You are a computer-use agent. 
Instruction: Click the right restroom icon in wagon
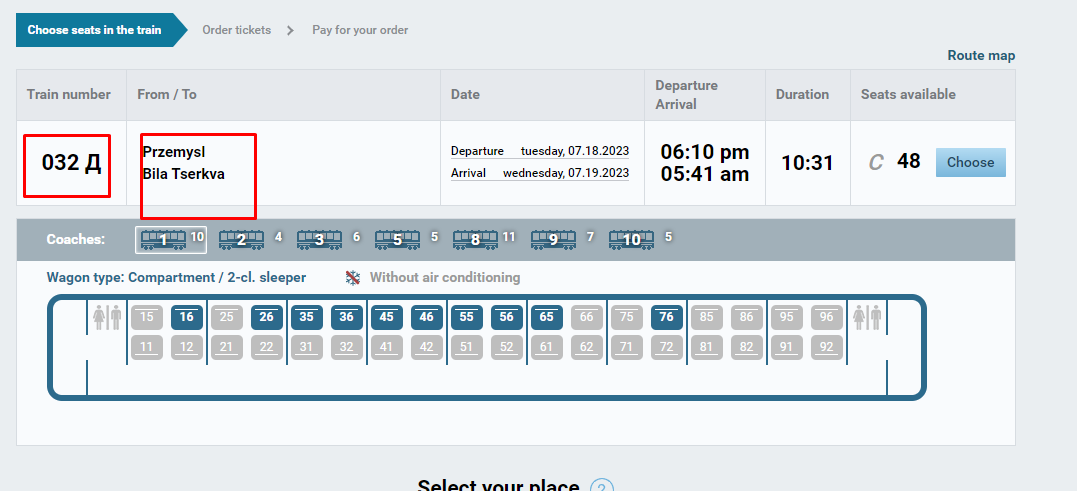(x=867, y=318)
